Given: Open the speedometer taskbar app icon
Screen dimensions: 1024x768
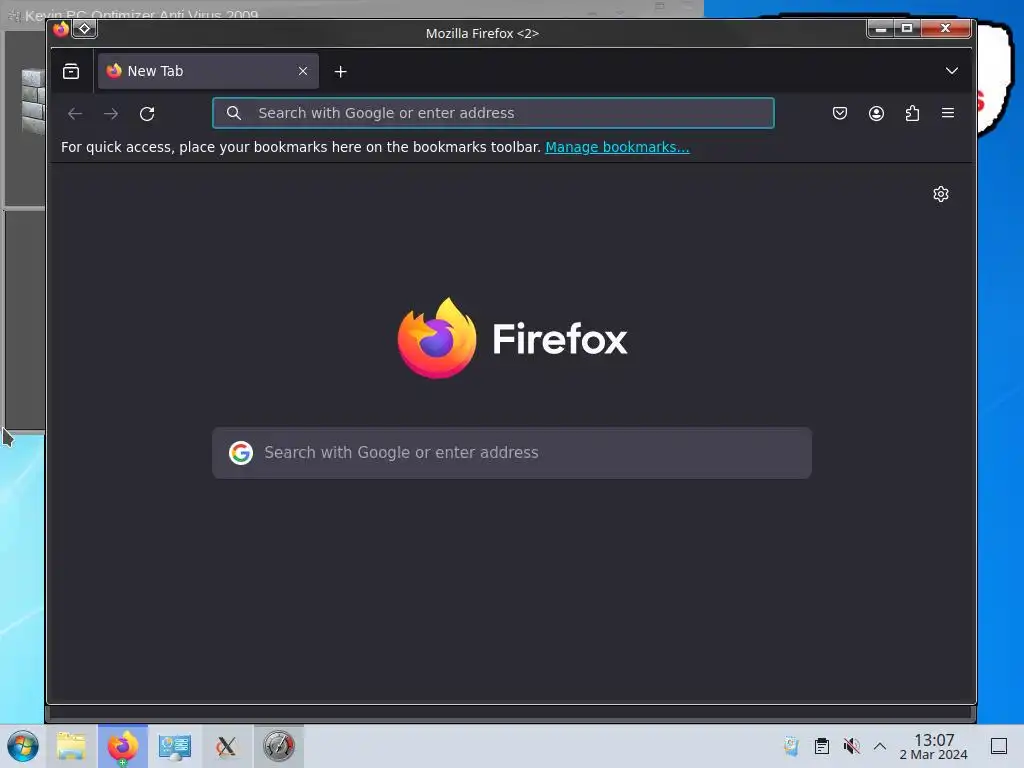Looking at the screenshot, I should tap(279, 746).
